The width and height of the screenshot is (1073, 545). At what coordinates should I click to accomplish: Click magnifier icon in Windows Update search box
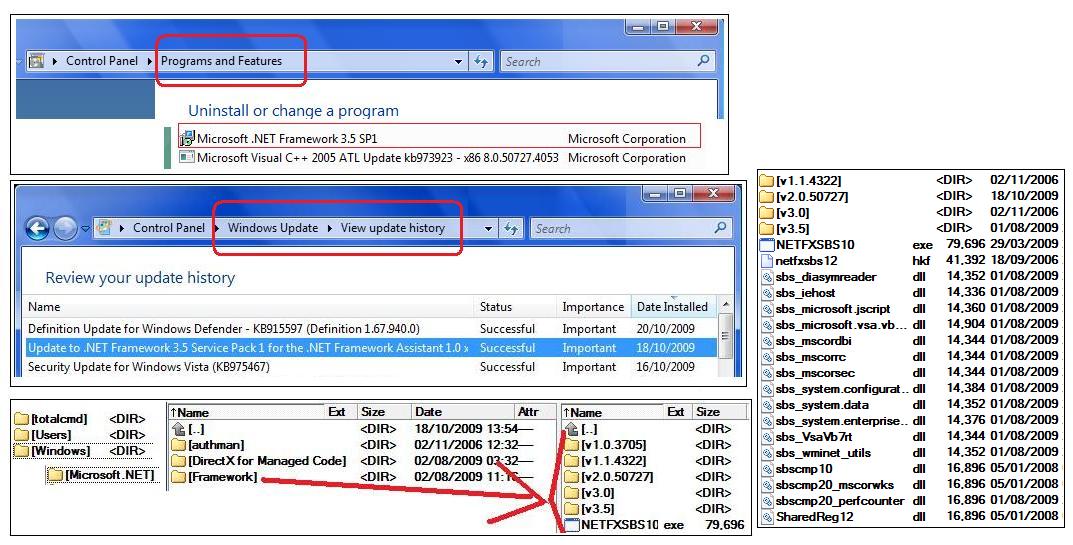[720, 228]
